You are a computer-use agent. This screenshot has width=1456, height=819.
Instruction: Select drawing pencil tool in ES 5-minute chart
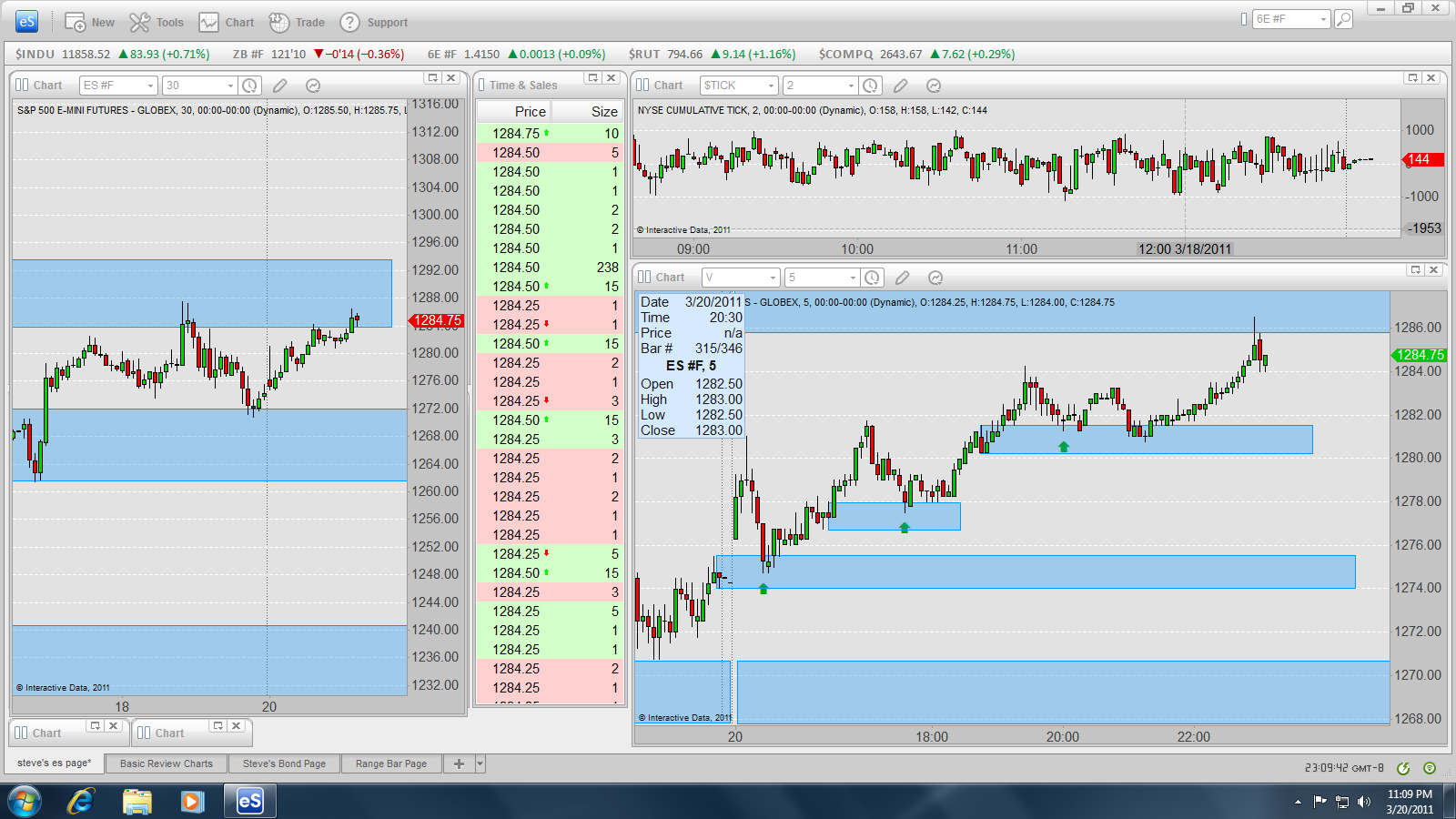pos(903,278)
